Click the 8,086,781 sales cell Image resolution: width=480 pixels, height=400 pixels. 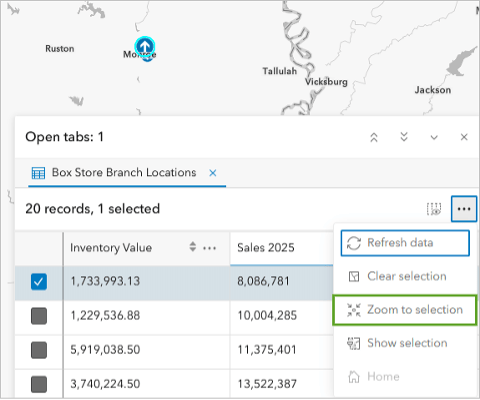282,282
